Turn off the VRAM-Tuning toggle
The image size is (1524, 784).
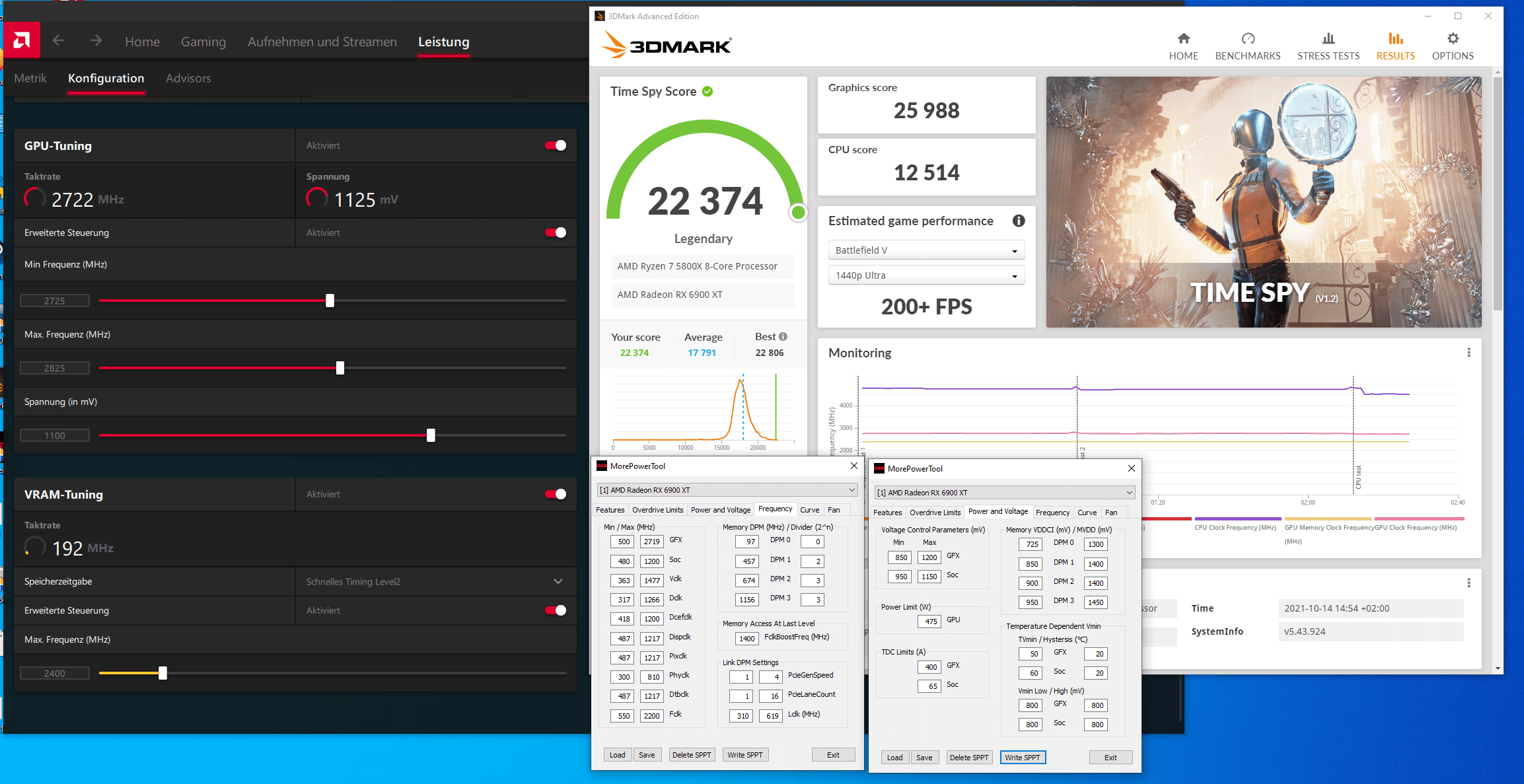(556, 494)
